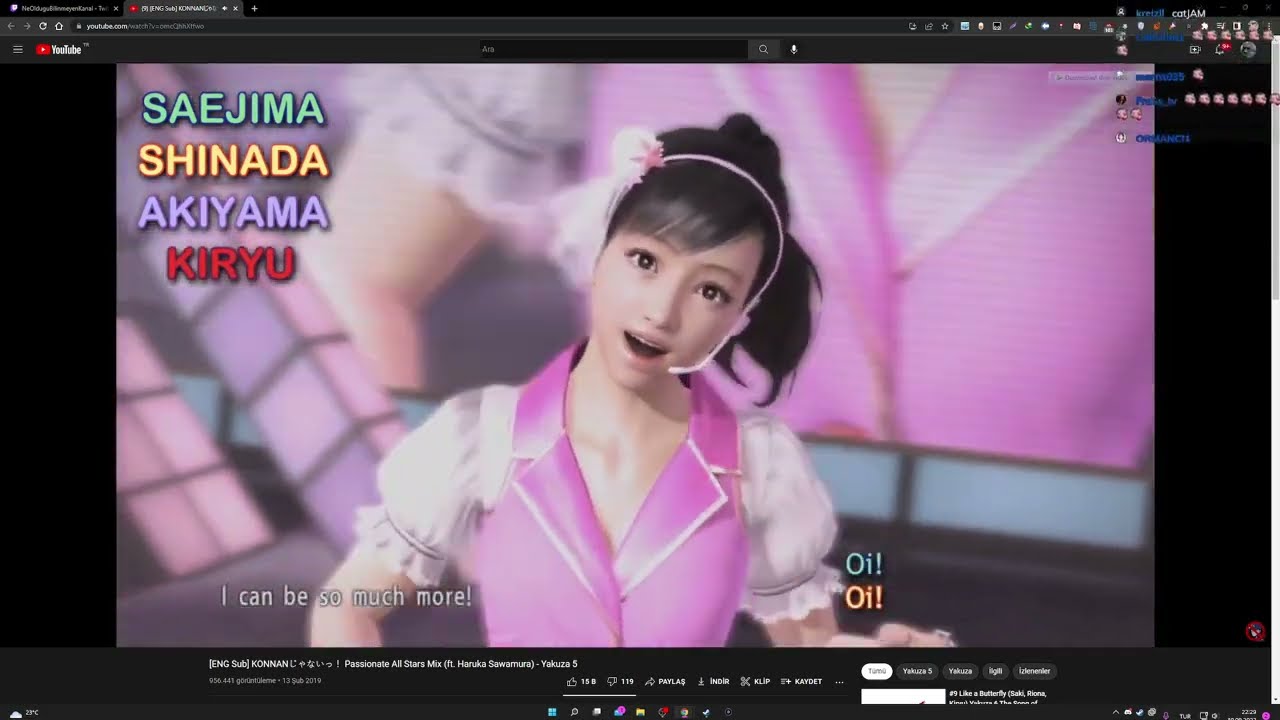
Task: Switch to the NeOlduguBilinmeyenKanal Twitch tab
Action: pyautogui.click(x=60, y=8)
